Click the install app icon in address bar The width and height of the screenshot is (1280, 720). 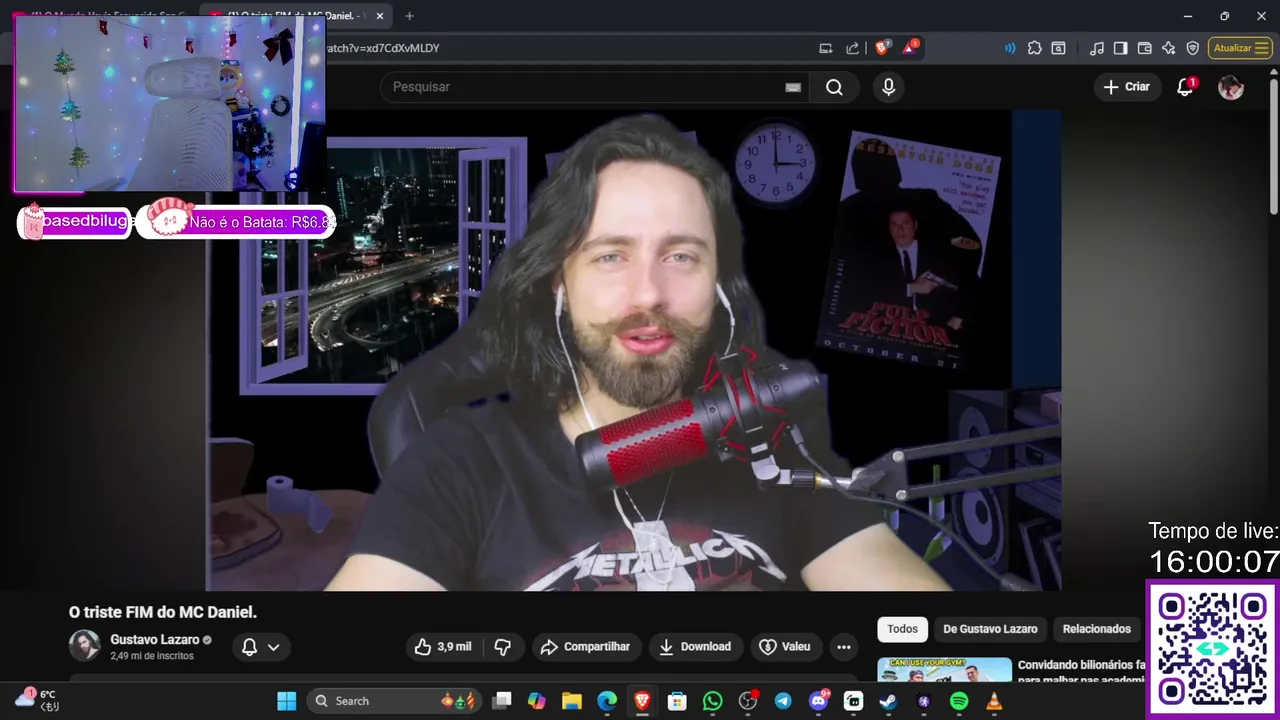coord(826,48)
